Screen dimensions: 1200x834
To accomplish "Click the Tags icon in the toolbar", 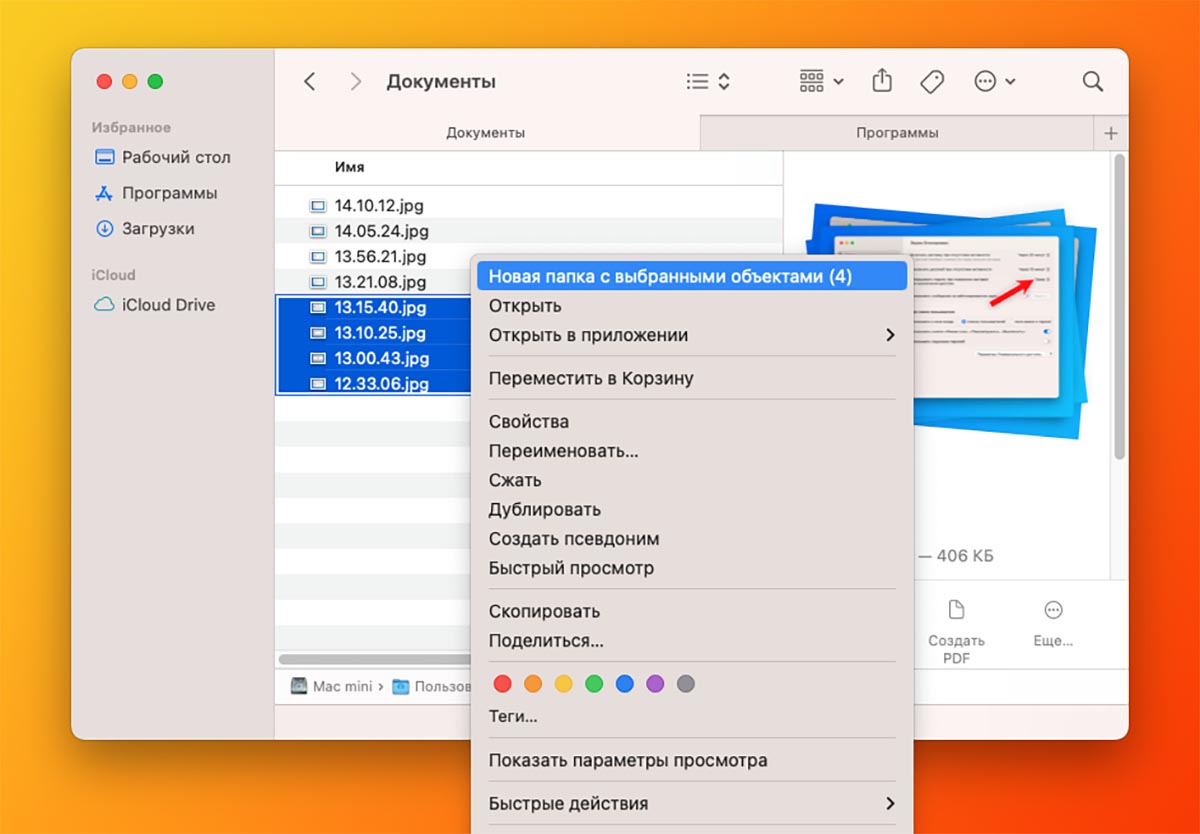I will pos(931,81).
